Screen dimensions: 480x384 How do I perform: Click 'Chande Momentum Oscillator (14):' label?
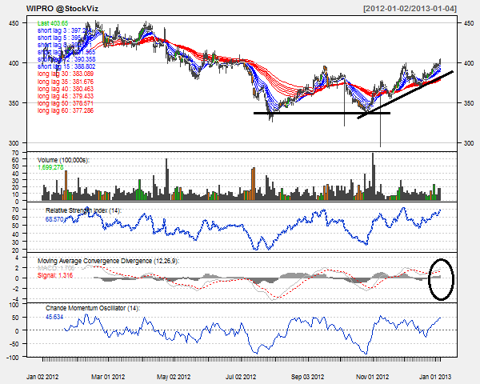tap(93, 308)
